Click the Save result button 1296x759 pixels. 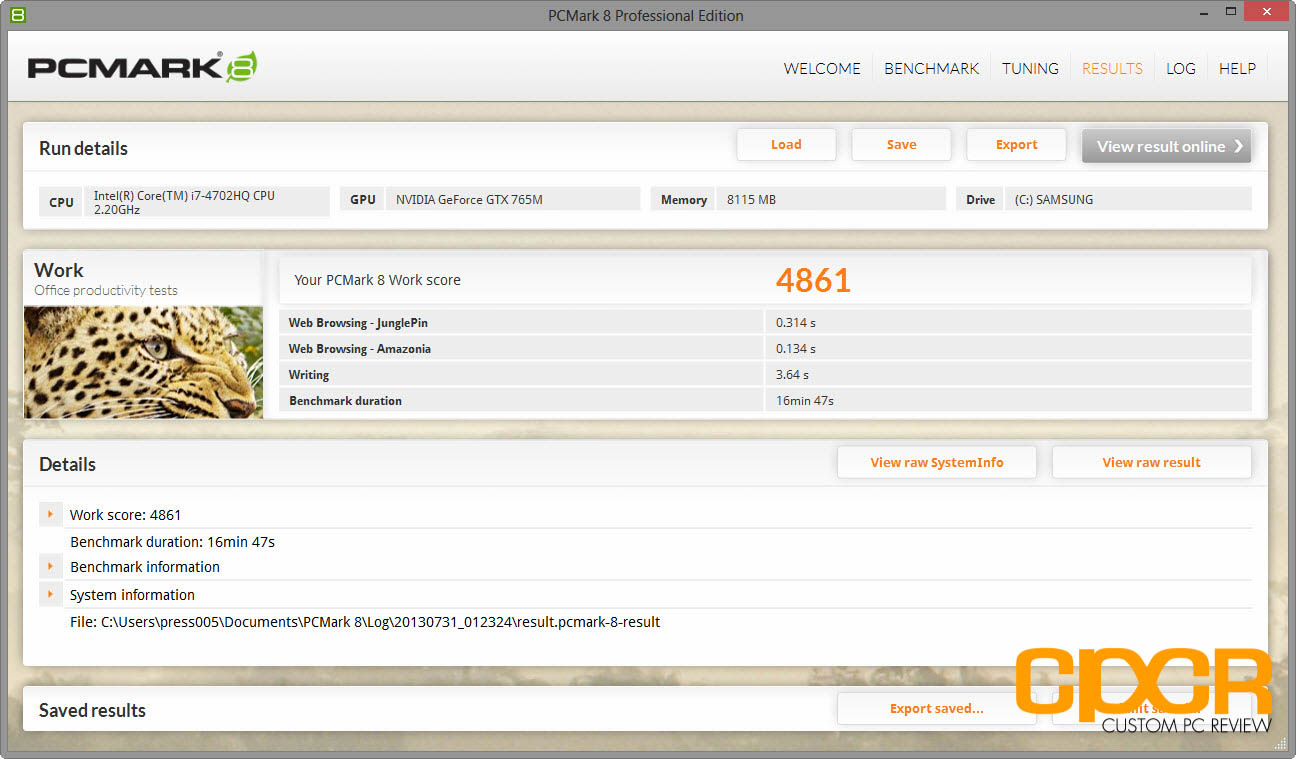(x=901, y=144)
